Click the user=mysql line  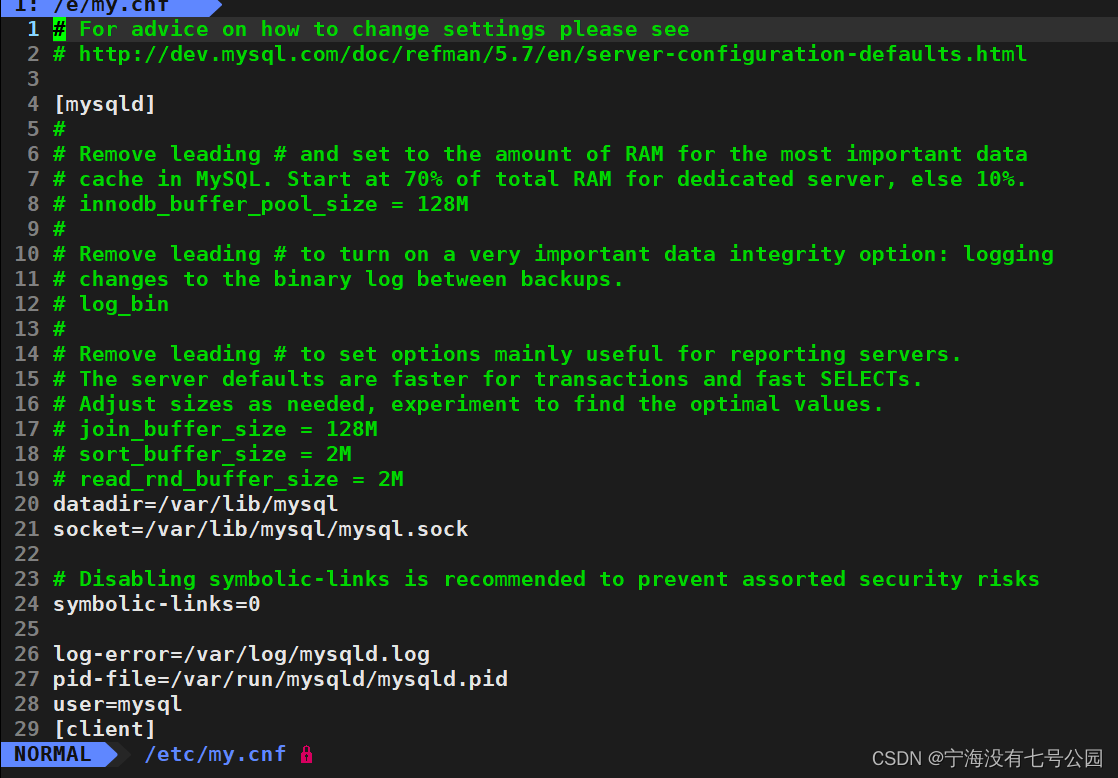coord(118,704)
